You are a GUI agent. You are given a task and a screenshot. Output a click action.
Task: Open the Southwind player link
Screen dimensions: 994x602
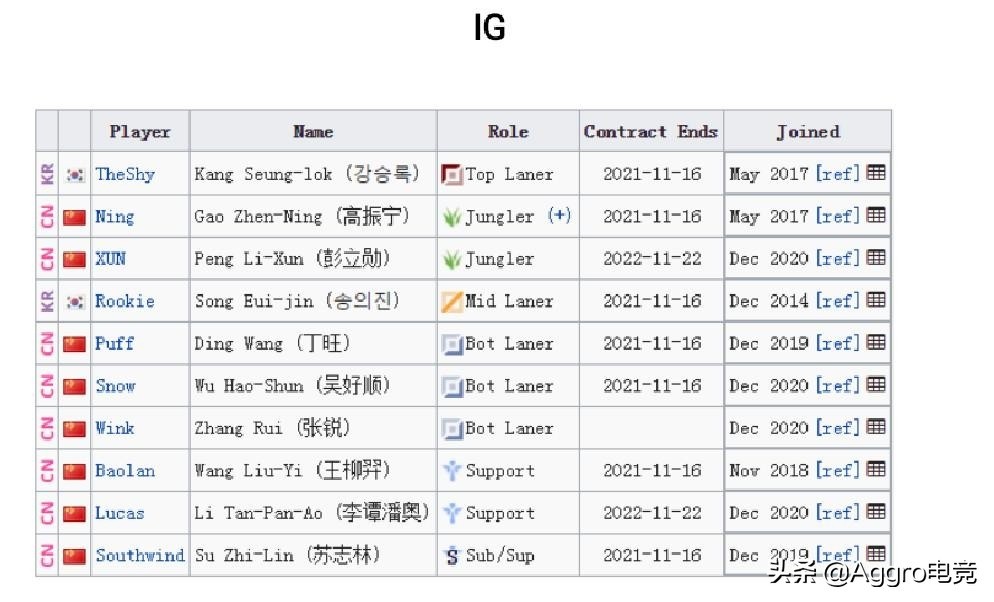(140, 555)
